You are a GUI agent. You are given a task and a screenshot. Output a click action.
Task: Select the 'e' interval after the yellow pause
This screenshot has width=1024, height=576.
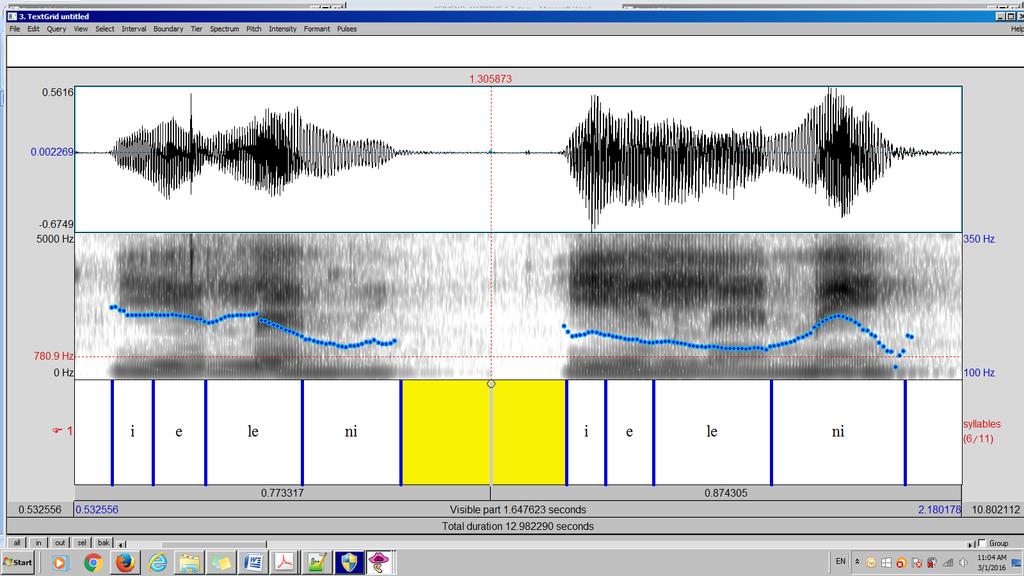tap(629, 432)
